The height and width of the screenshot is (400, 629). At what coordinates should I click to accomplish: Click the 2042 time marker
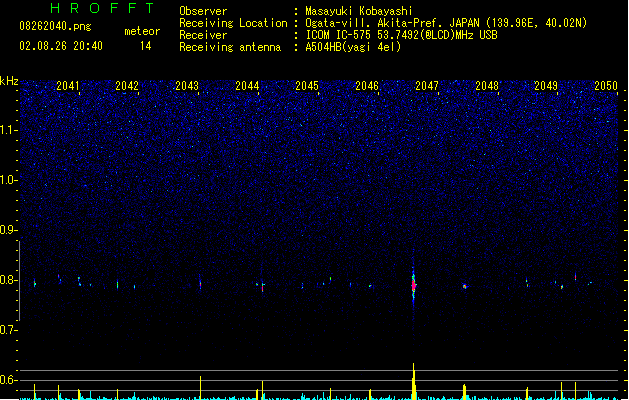(x=127, y=86)
